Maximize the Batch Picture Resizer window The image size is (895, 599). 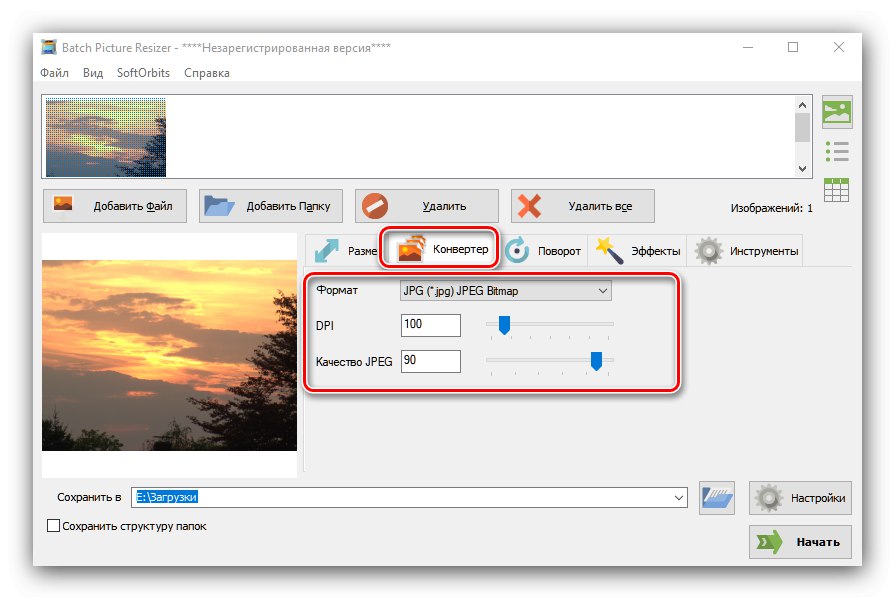[x=793, y=47]
